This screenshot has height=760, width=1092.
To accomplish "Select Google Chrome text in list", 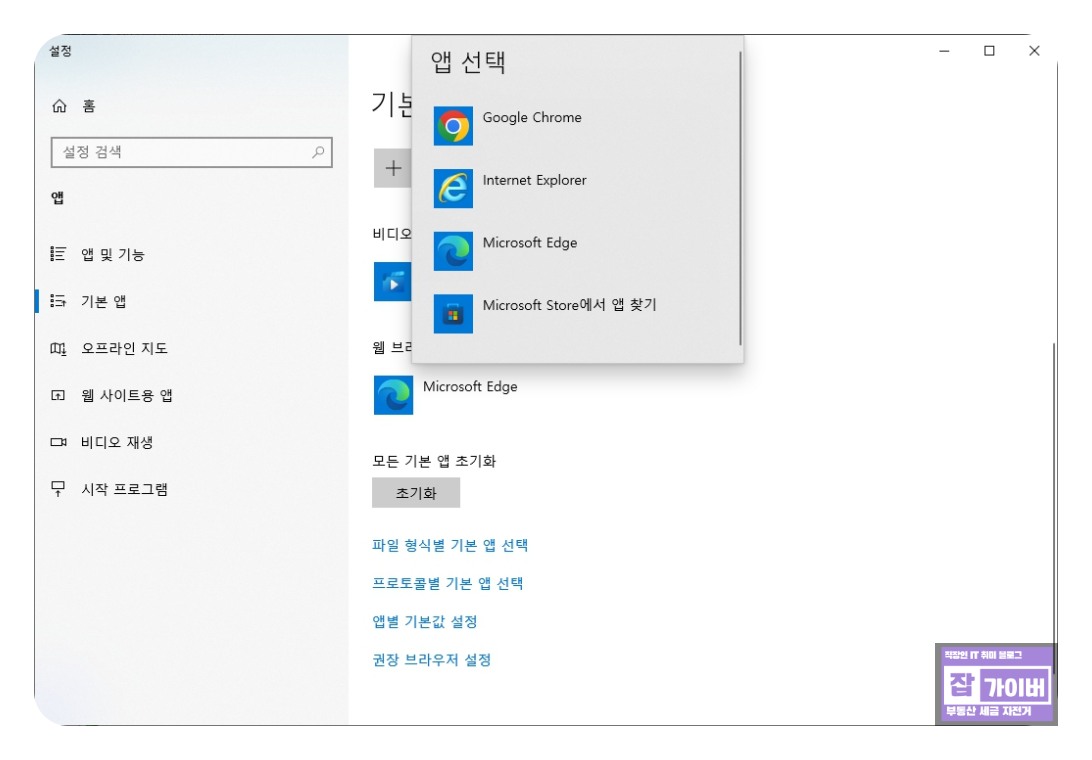I will (532, 117).
